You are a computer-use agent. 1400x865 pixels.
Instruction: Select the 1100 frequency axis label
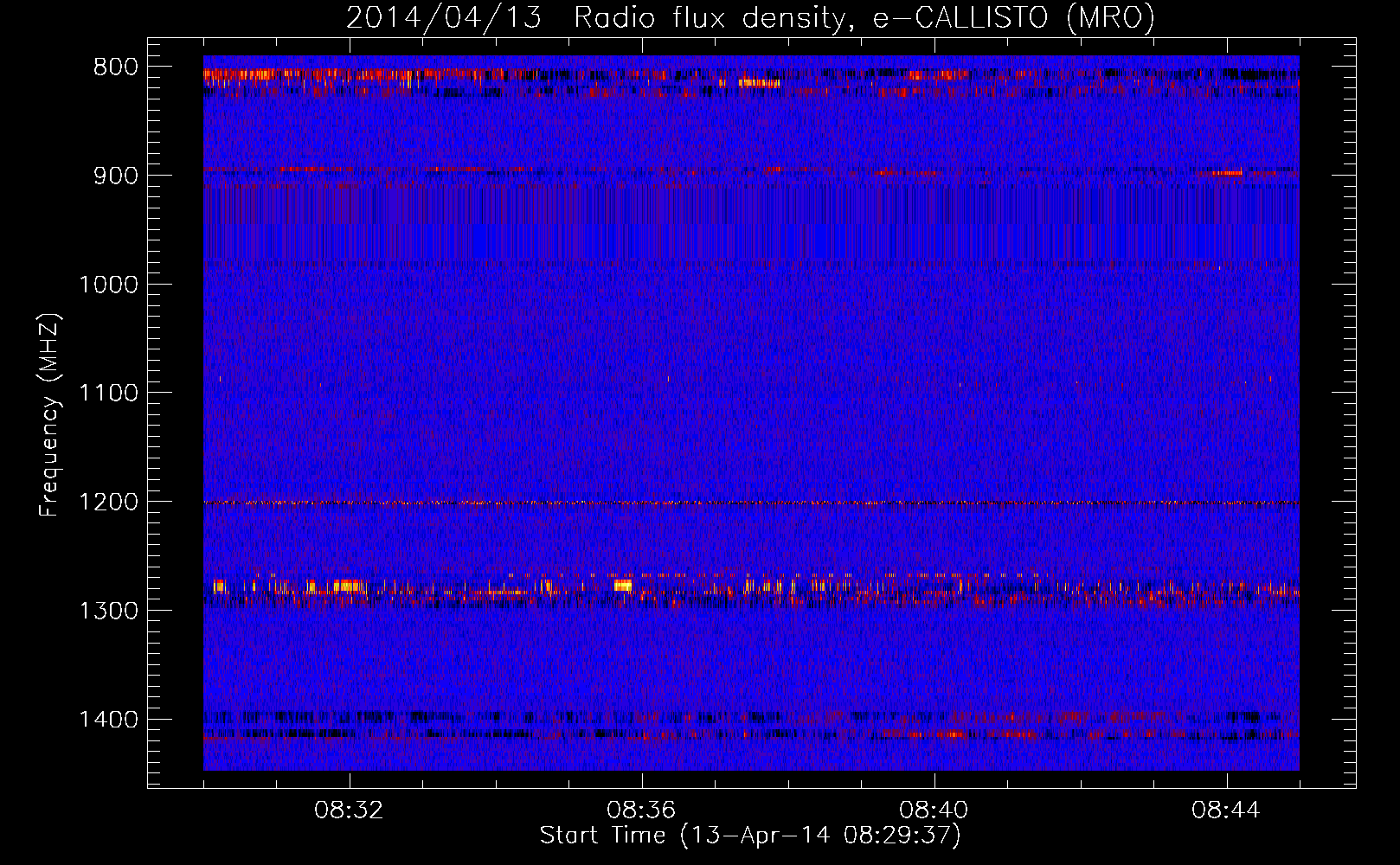click(x=108, y=394)
